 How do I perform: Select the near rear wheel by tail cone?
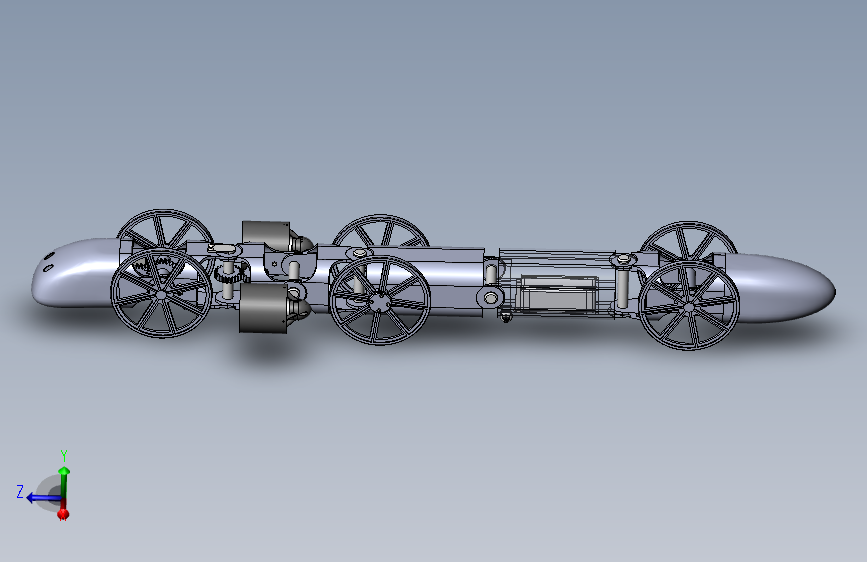point(689,305)
